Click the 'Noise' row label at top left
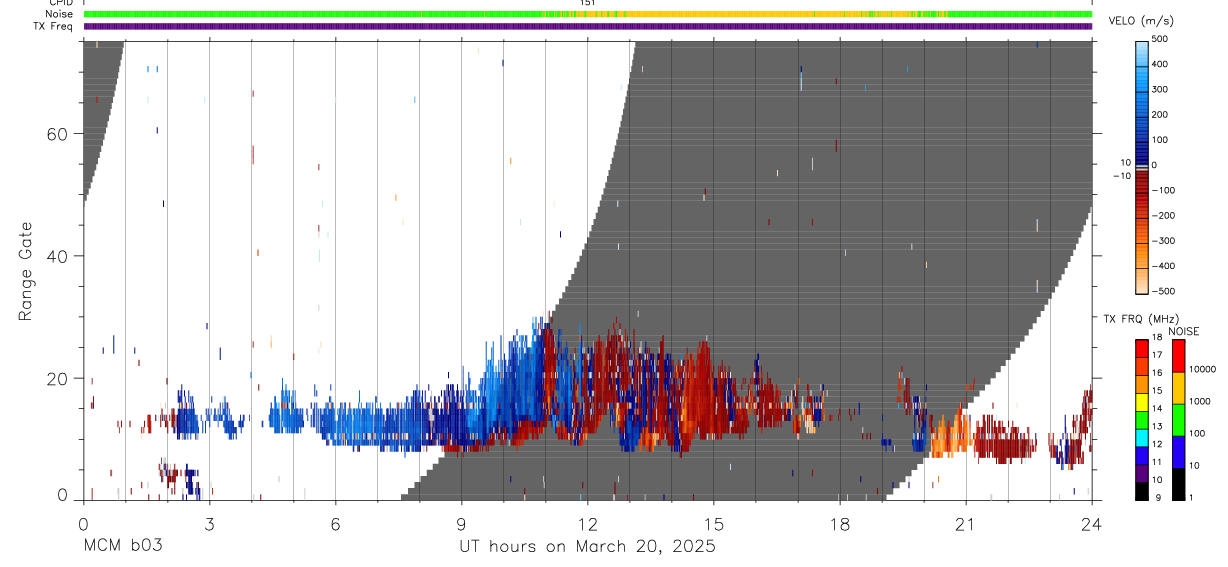Viewport: 1228px width, 567px height. point(60,14)
